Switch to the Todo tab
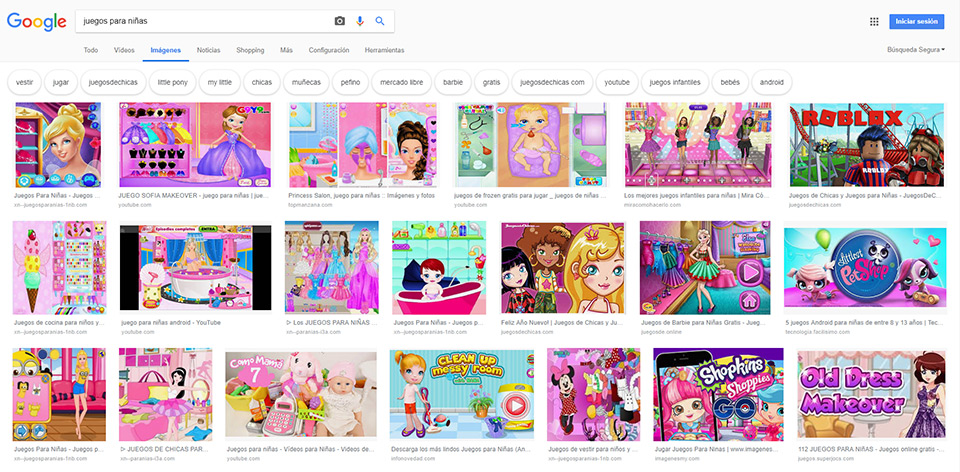Image resolution: width=960 pixels, height=472 pixels. pyautogui.click(x=91, y=50)
